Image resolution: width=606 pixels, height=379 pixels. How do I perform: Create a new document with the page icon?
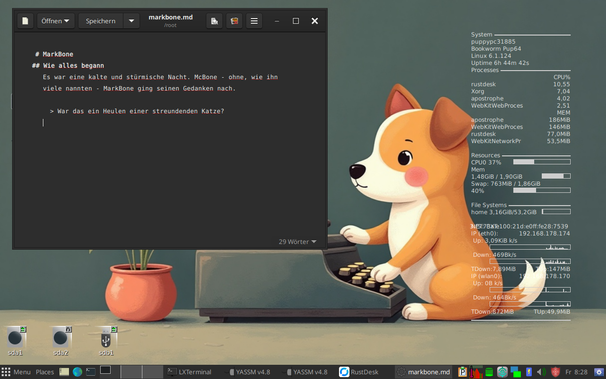25,21
